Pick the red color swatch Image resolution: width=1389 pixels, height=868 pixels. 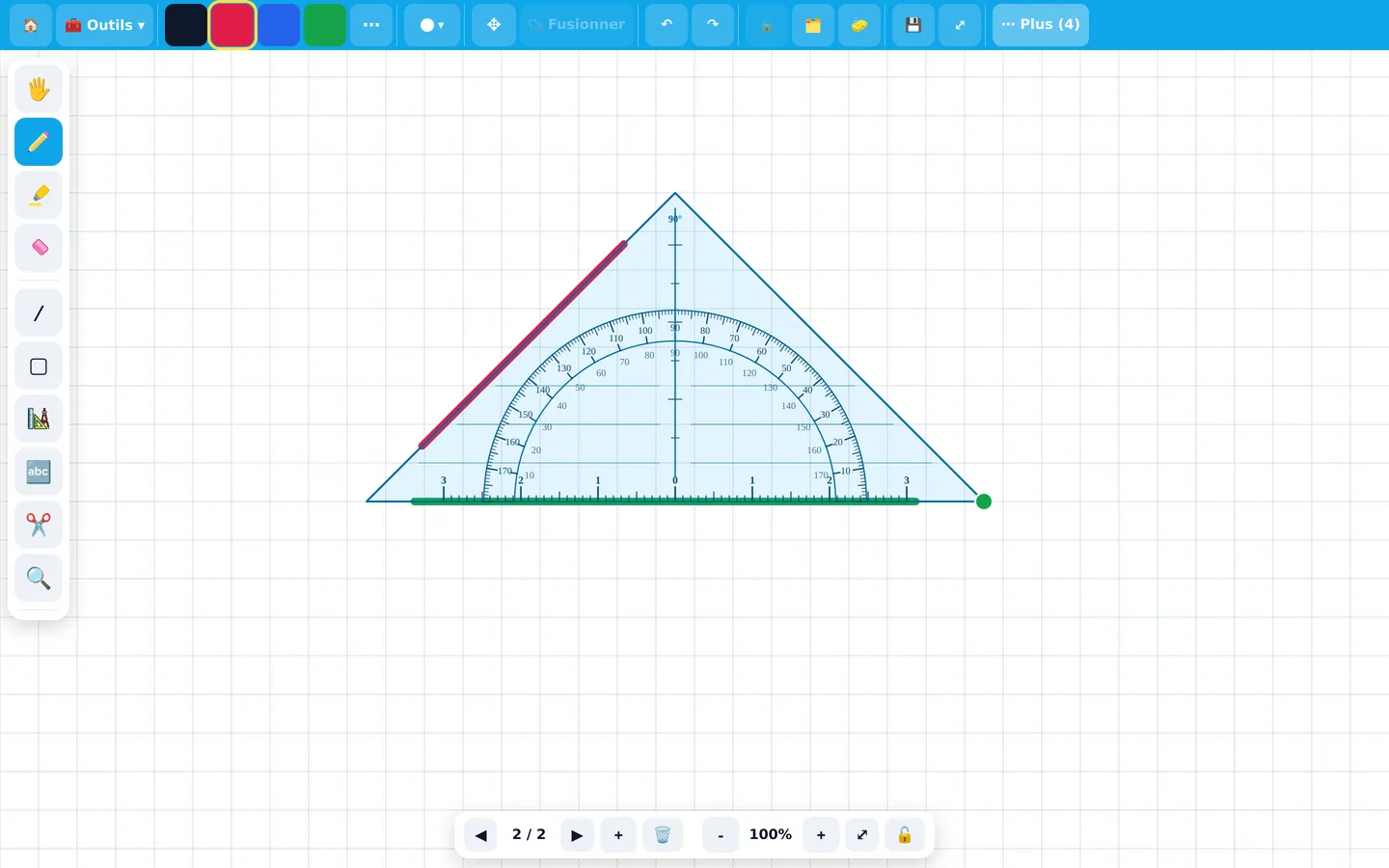pyautogui.click(x=232, y=25)
